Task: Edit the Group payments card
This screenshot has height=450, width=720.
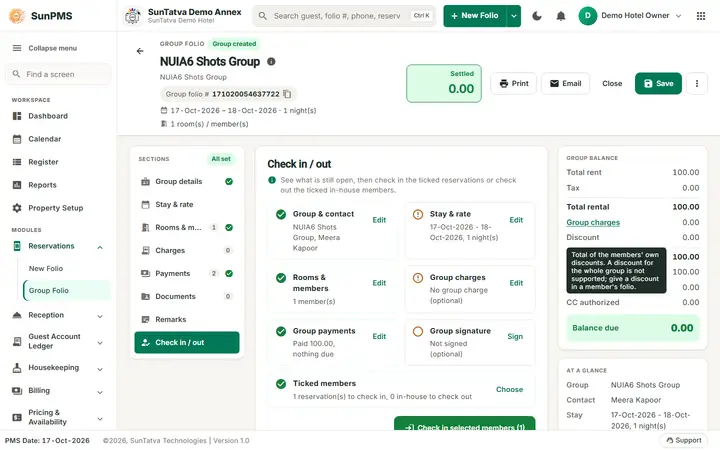Action: 379,337
